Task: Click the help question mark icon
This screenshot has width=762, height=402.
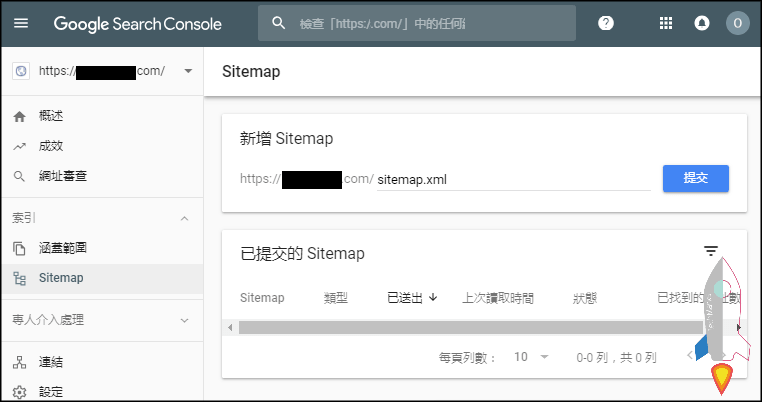Action: [x=606, y=23]
